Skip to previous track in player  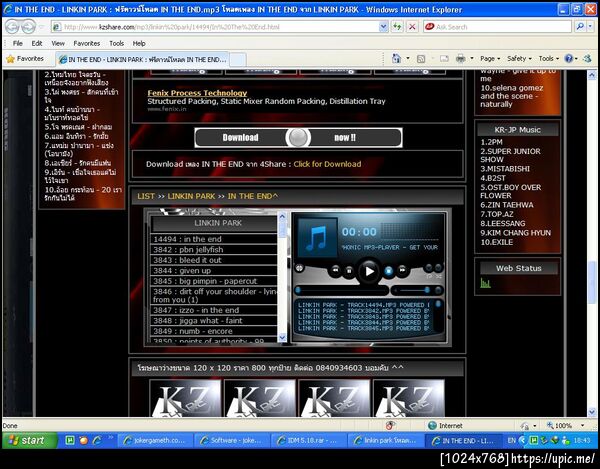pos(335,270)
